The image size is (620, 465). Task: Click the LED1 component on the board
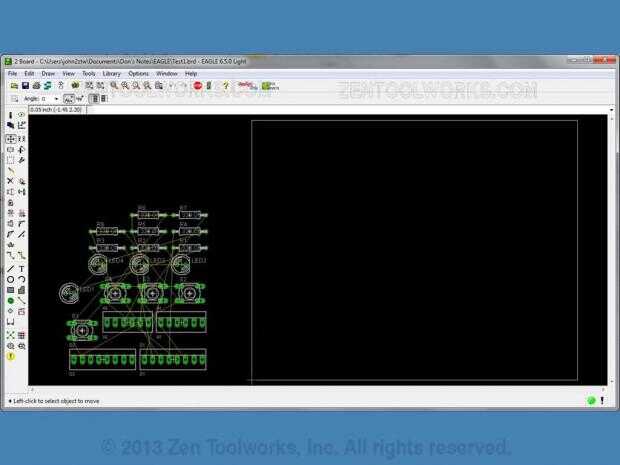[69, 293]
